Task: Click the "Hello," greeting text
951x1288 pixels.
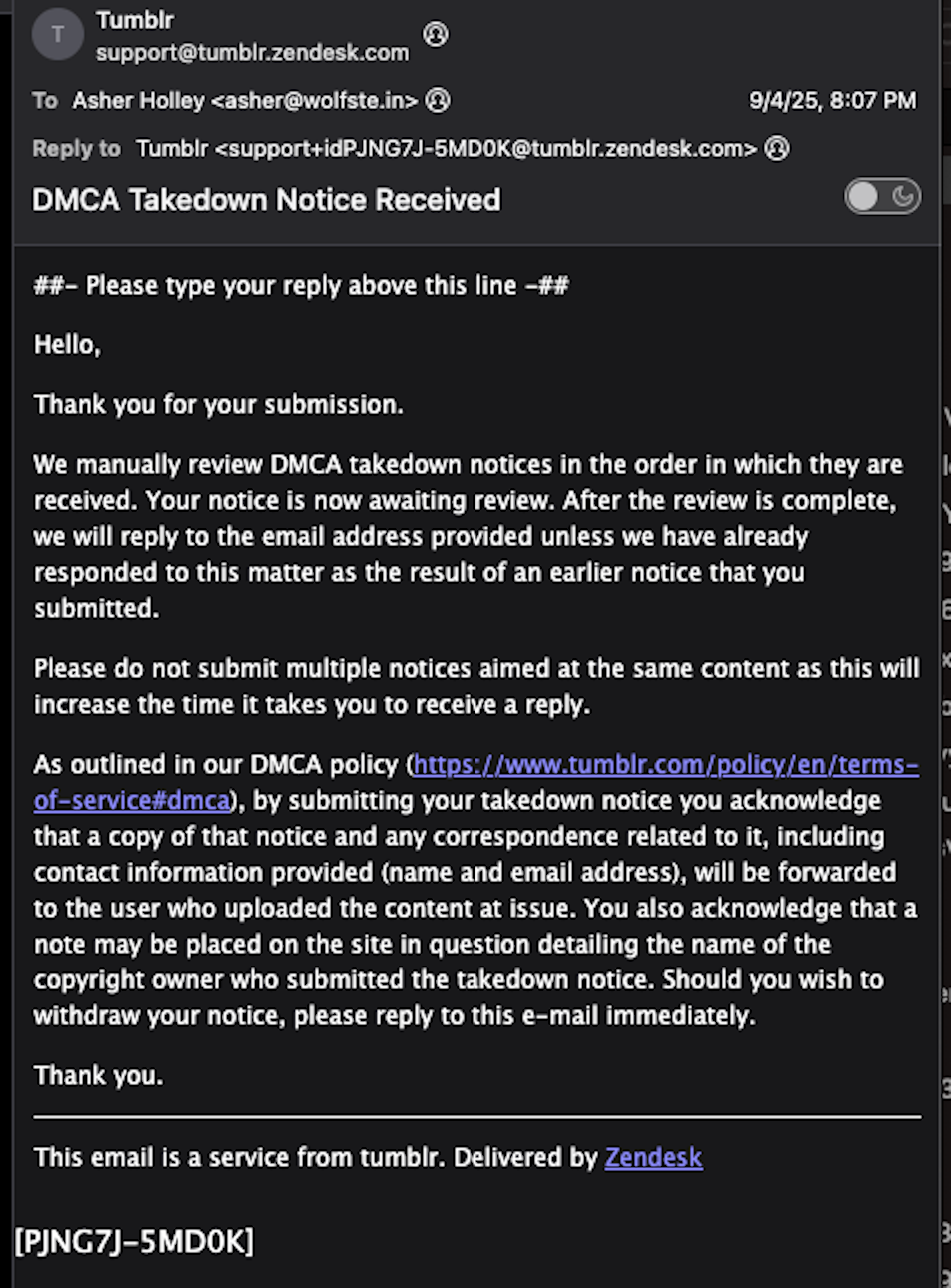Action: coord(67,345)
